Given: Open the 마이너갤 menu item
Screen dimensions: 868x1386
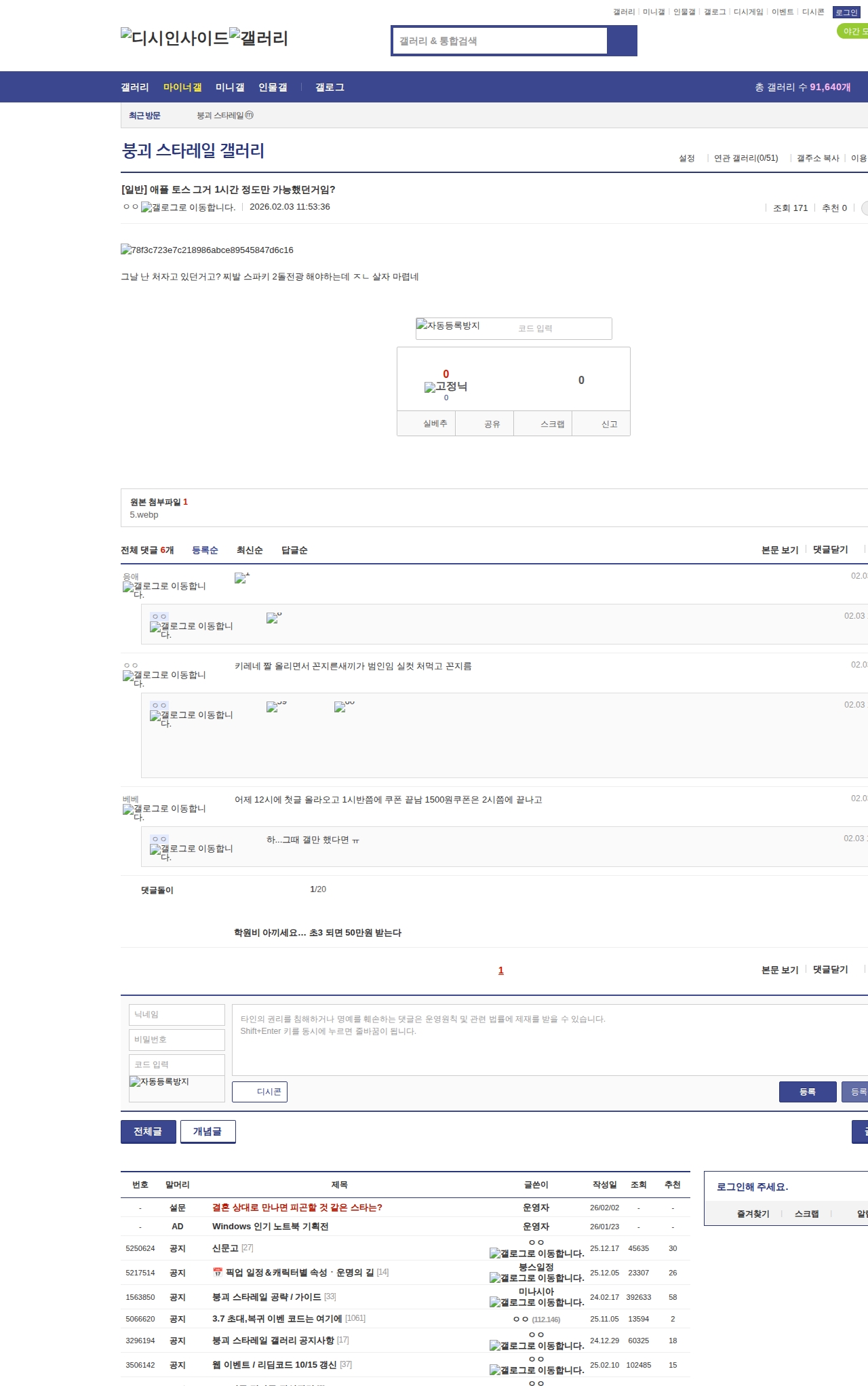Looking at the screenshot, I should tap(182, 87).
